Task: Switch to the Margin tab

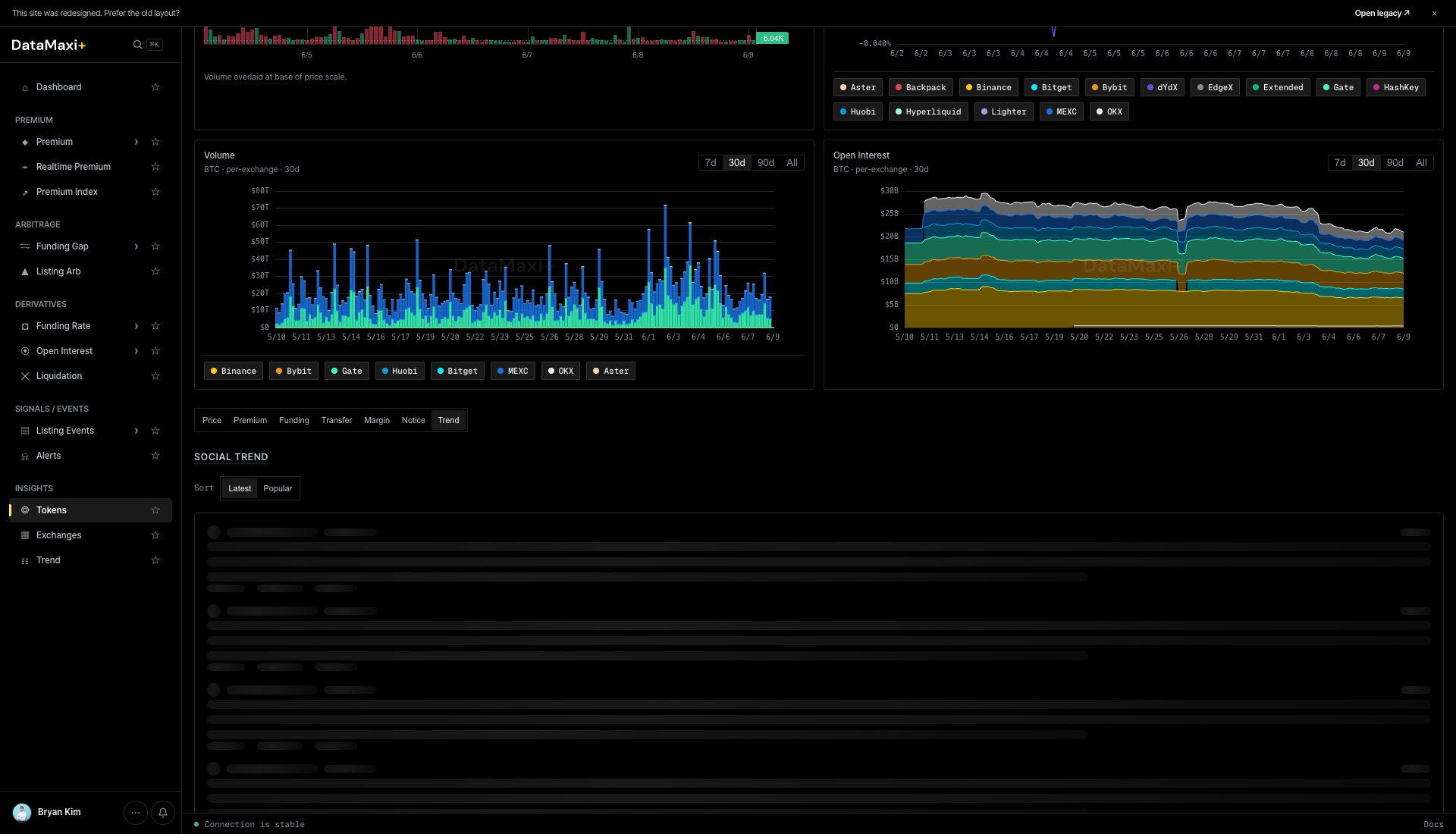Action: (377, 420)
